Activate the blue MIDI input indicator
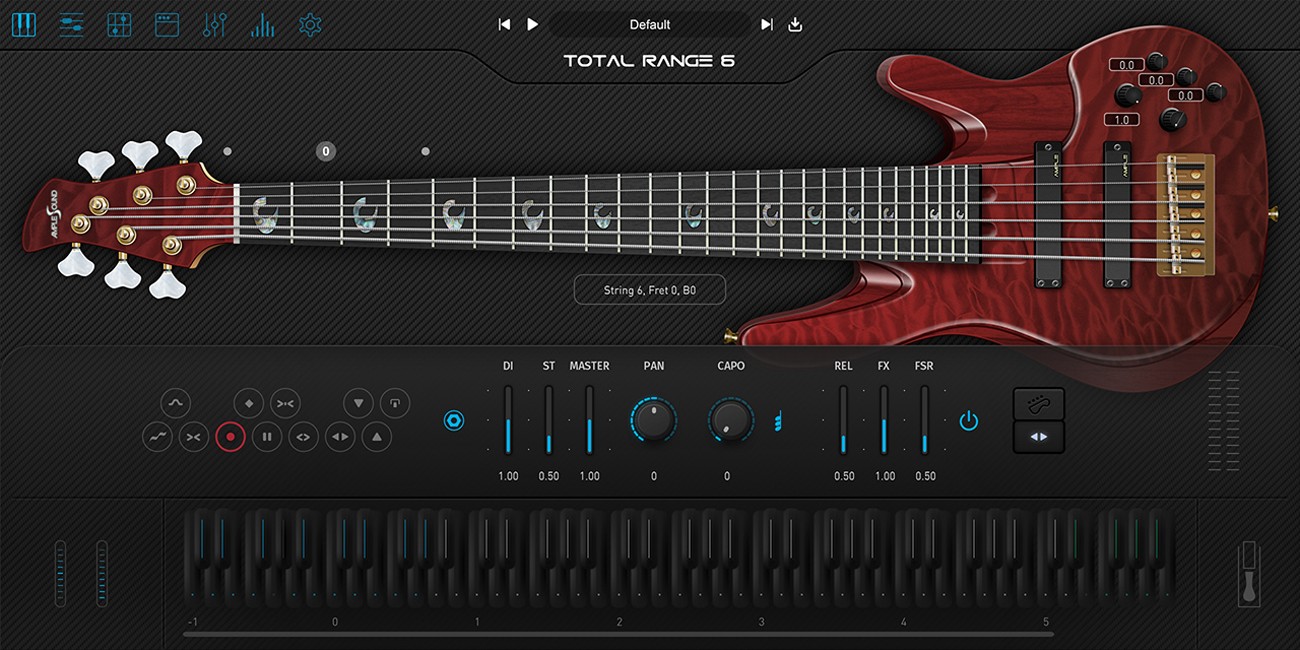Screen dimensions: 1300x650 (456, 421)
